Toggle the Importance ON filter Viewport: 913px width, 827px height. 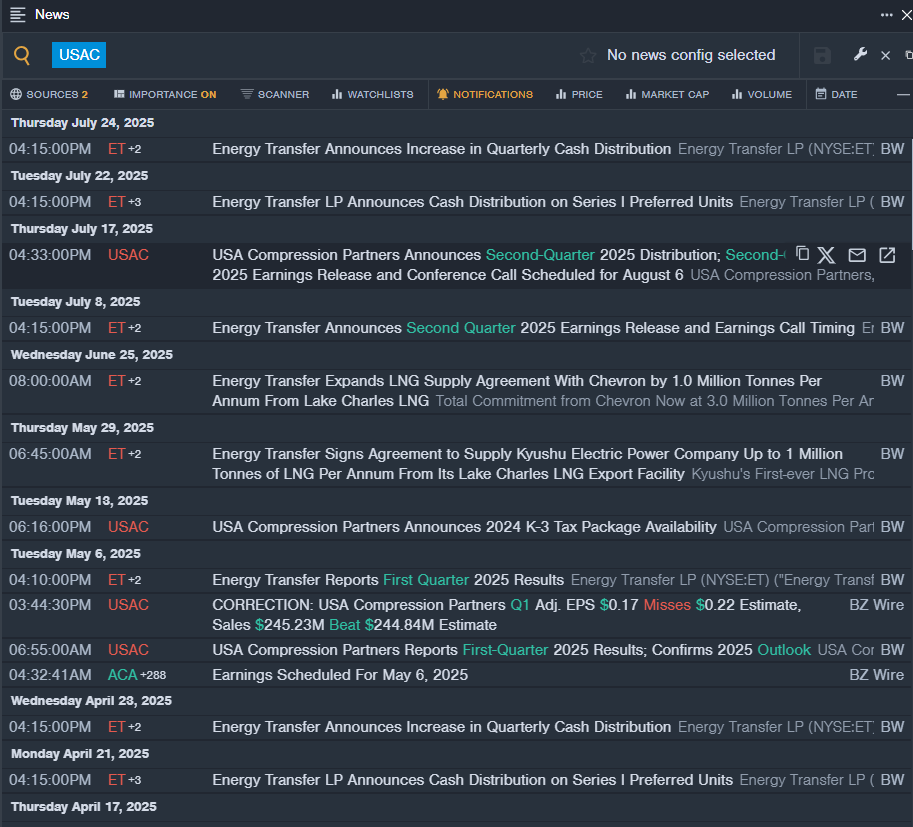pos(165,94)
